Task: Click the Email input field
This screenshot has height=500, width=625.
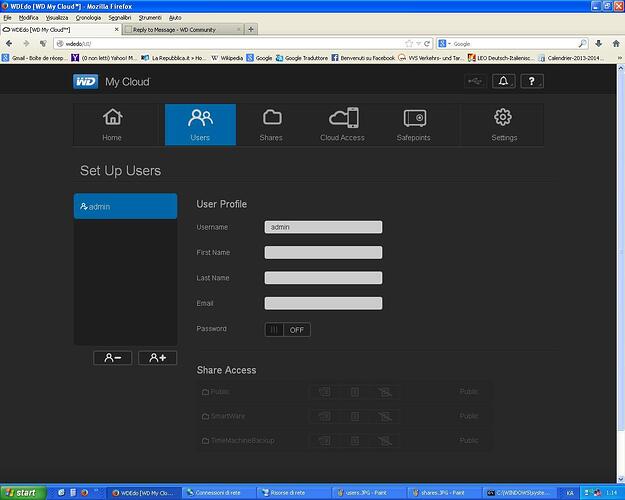Action: 323,303
